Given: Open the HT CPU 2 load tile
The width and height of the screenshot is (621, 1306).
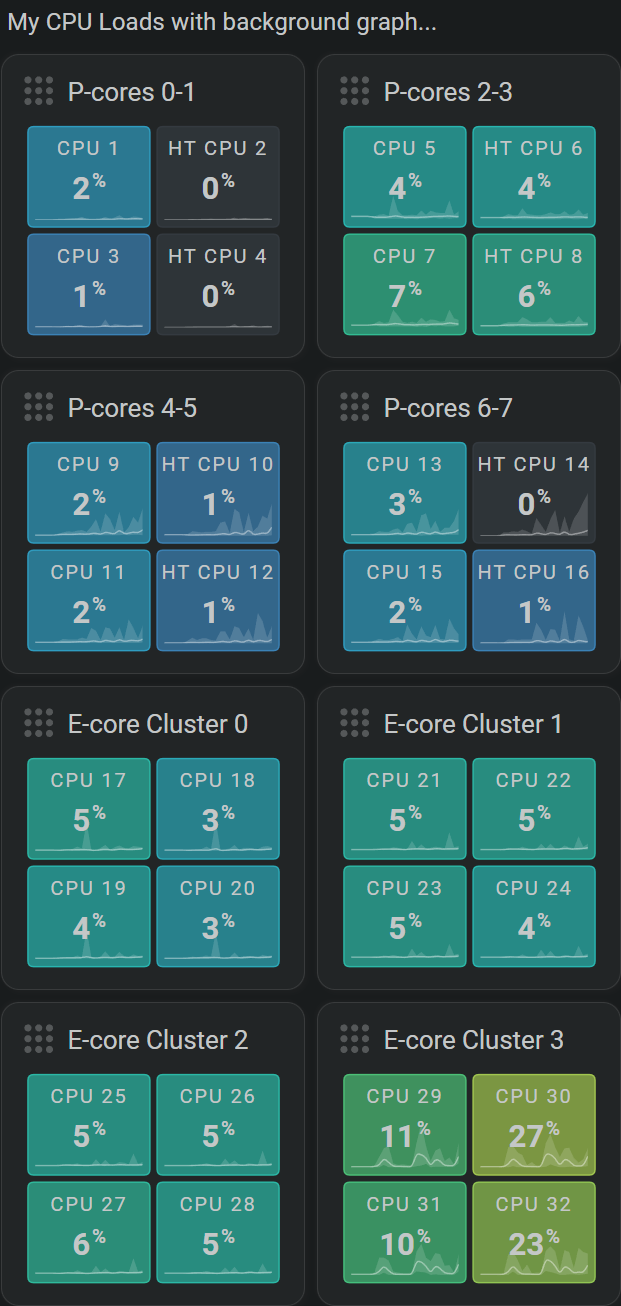Looking at the screenshot, I should click(218, 176).
